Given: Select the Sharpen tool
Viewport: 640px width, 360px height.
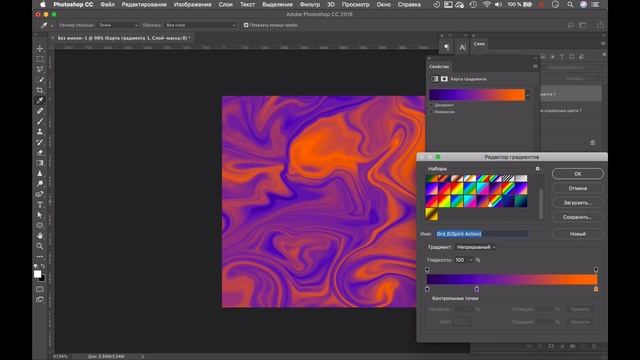Looking at the screenshot, I should (x=40, y=173).
